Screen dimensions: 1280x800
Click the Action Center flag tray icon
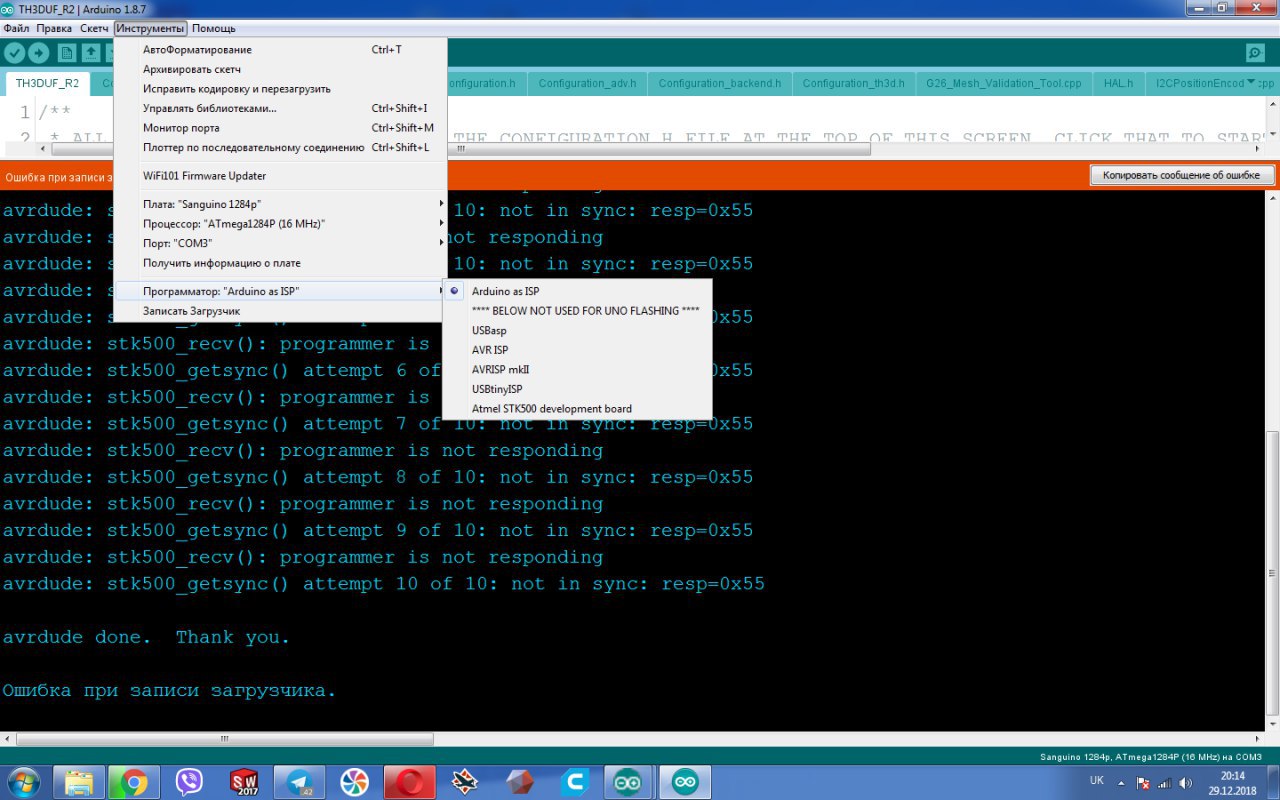pos(1143,782)
